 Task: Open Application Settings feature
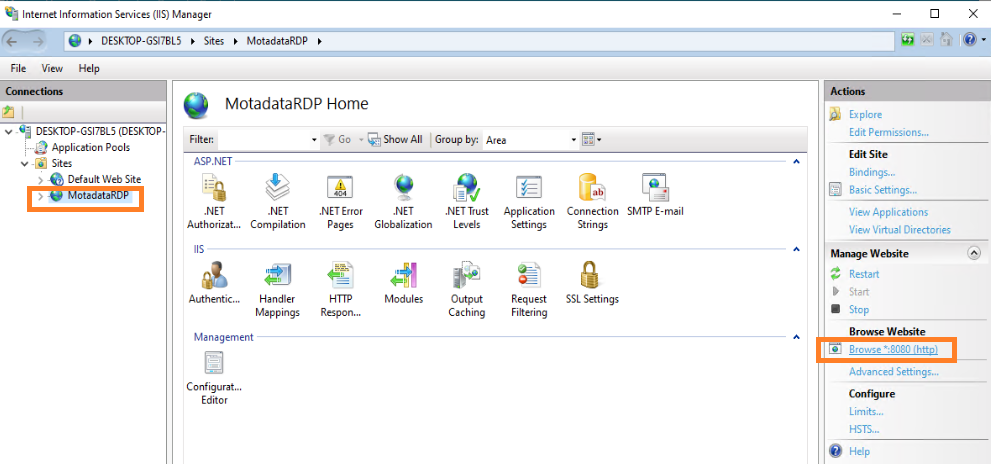click(529, 200)
